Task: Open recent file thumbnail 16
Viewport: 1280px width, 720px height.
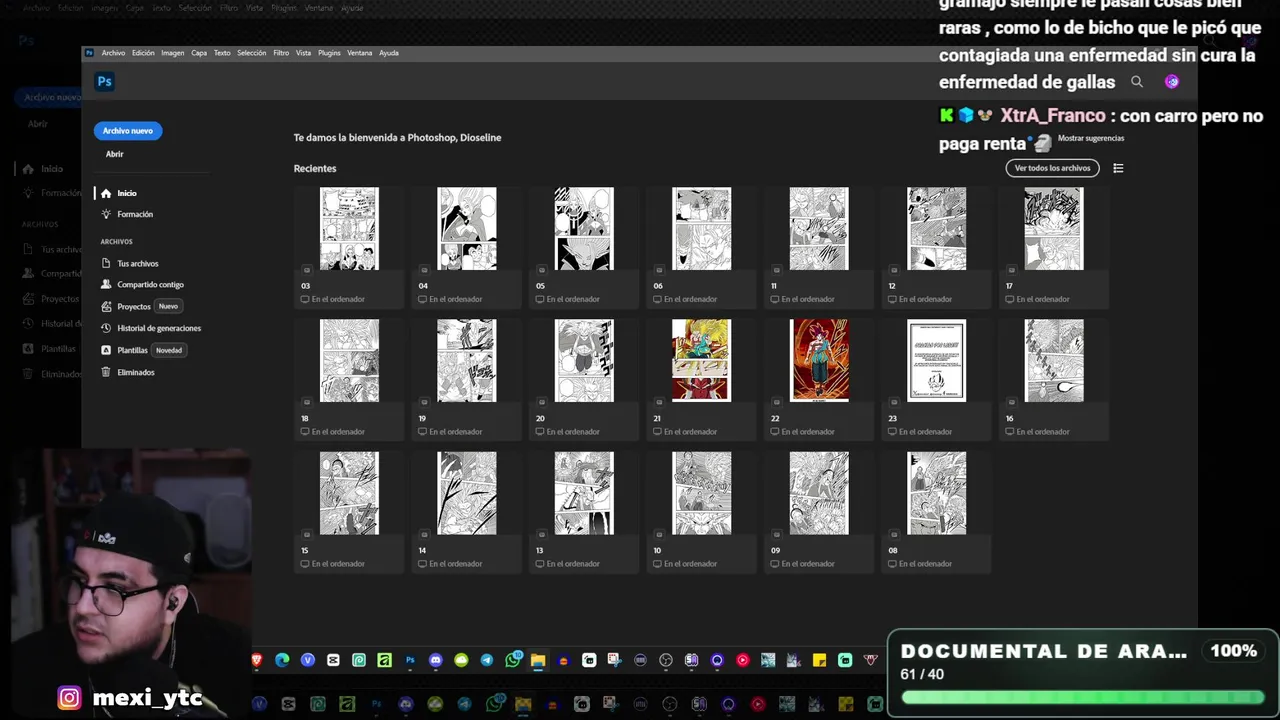Action: (1054, 361)
